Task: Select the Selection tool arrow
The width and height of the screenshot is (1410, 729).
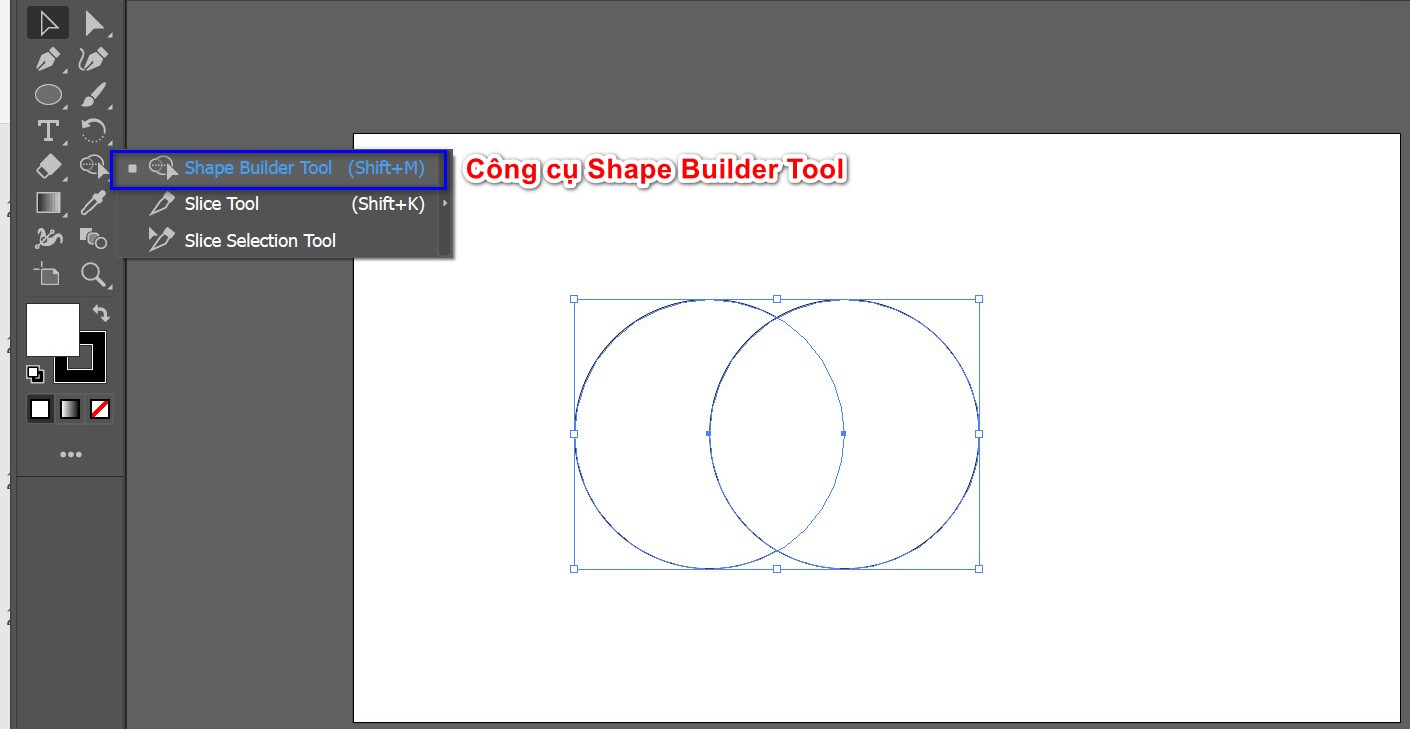Action: pyautogui.click(x=47, y=22)
